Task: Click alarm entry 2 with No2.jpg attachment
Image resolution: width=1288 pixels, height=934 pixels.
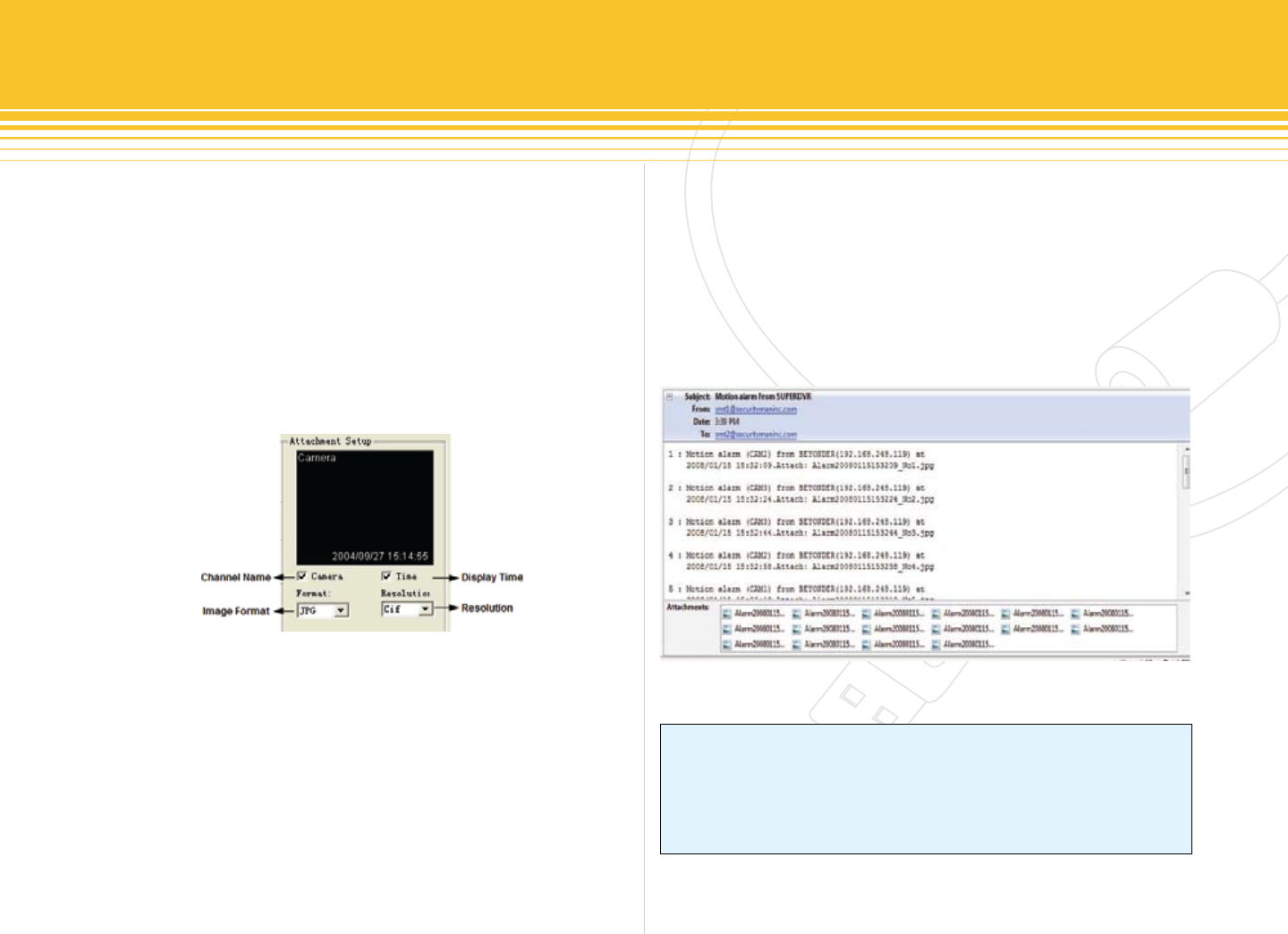Action: point(801,494)
